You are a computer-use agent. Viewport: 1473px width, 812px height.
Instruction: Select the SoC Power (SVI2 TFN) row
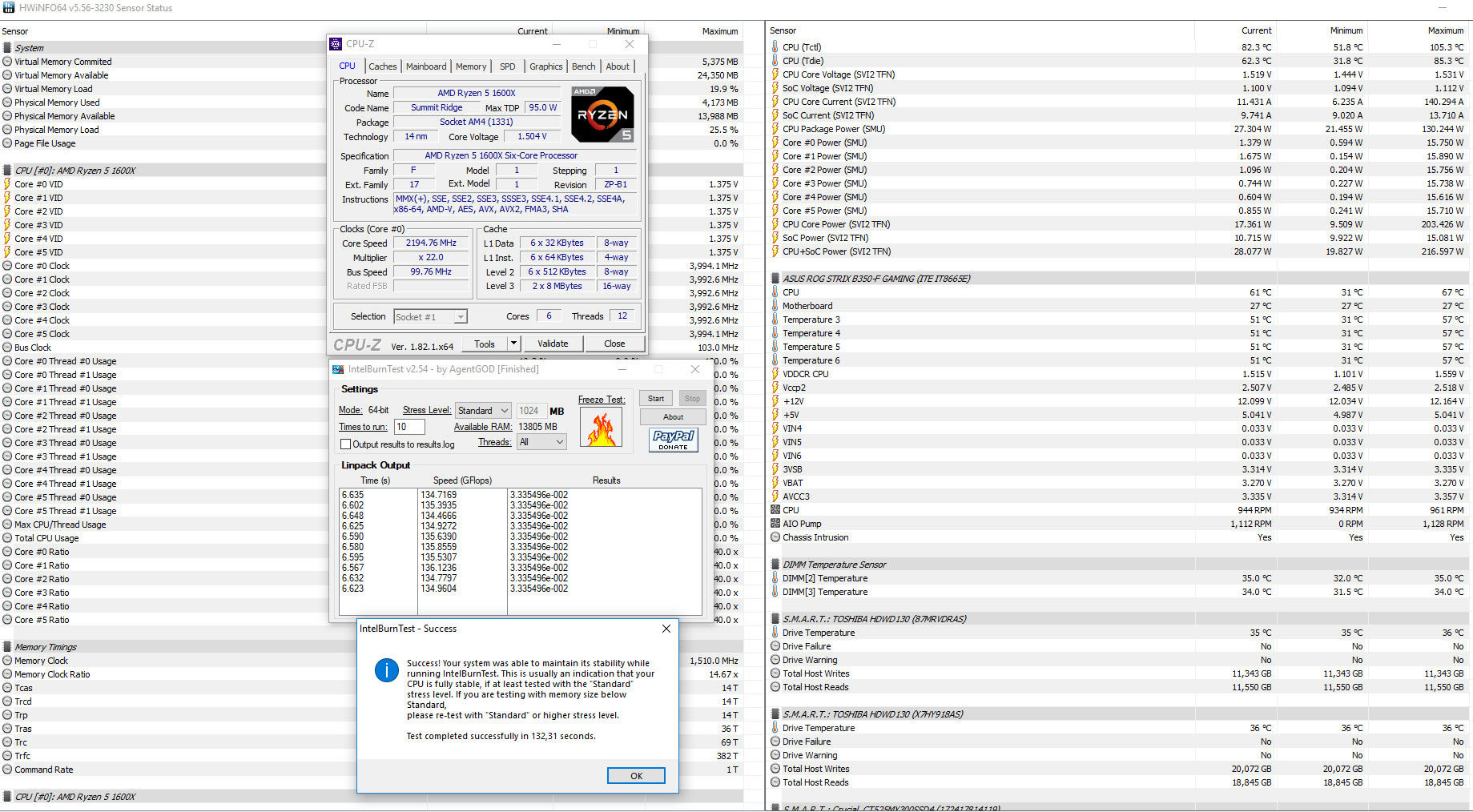[1117, 238]
